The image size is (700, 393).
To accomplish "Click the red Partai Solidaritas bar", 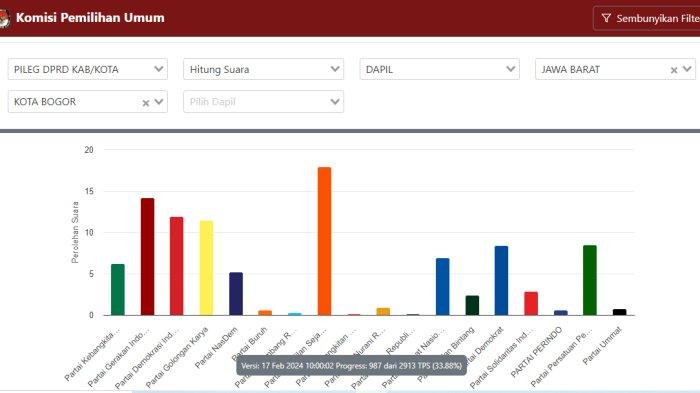I will point(531,304).
